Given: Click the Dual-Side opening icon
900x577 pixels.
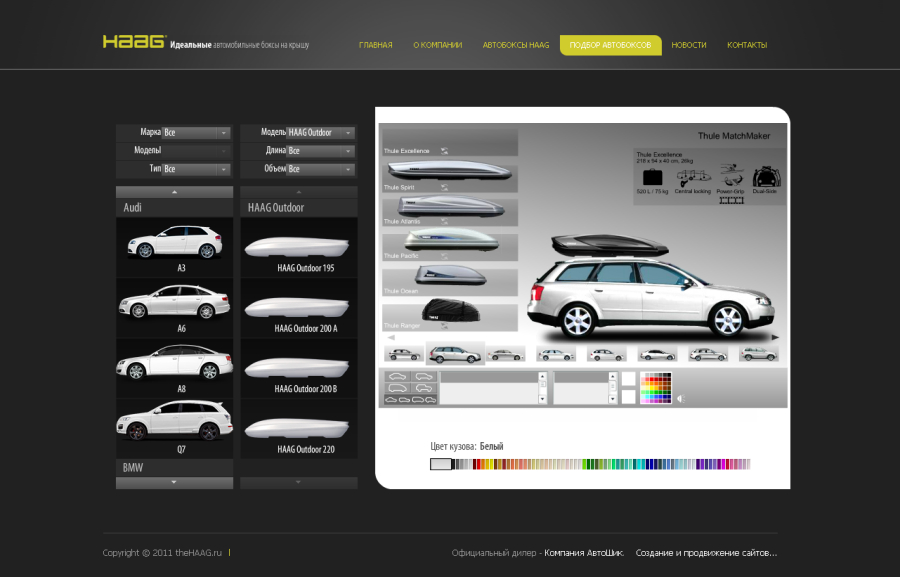Looking at the screenshot, I should tap(765, 177).
